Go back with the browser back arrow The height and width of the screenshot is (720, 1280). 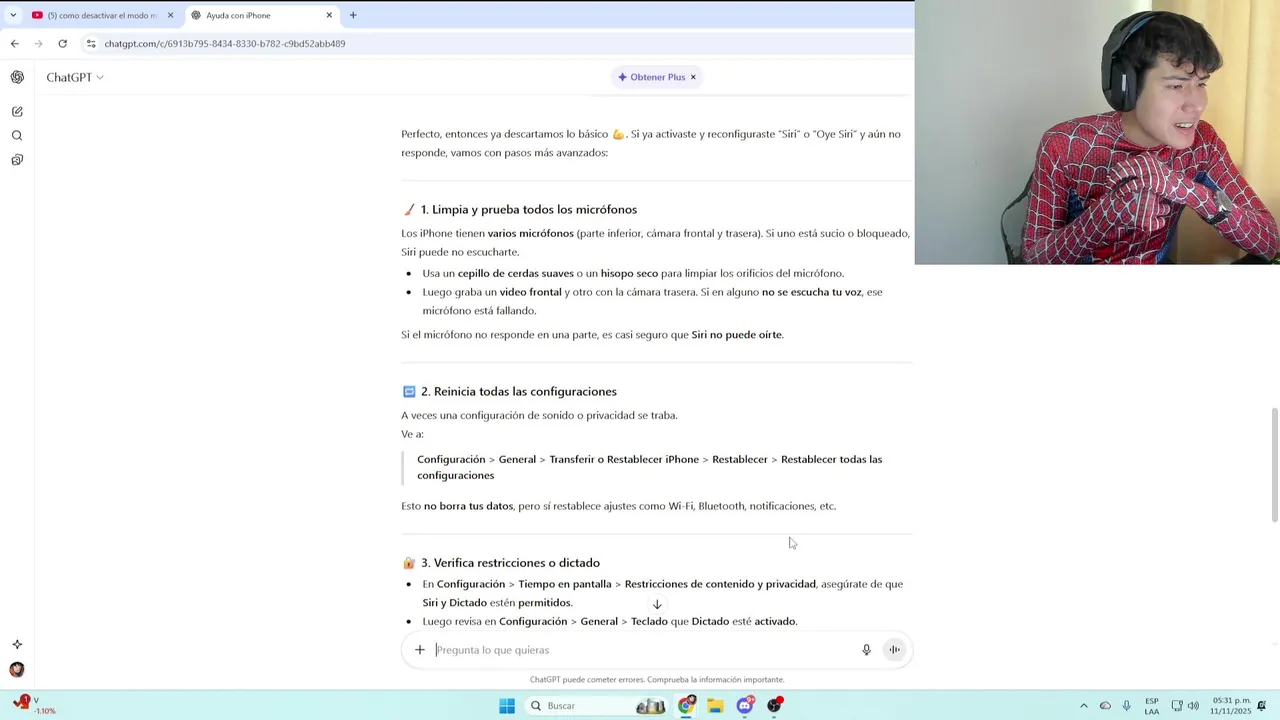[x=14, y=43]
